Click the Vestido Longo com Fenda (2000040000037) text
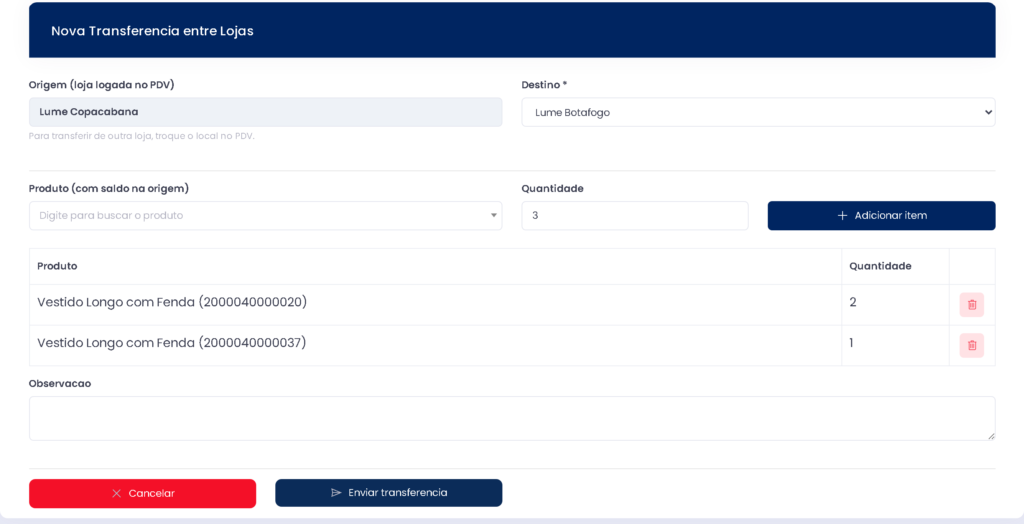Image resolution: width=1024 pixels, height=524 pixels. point(172,342)
